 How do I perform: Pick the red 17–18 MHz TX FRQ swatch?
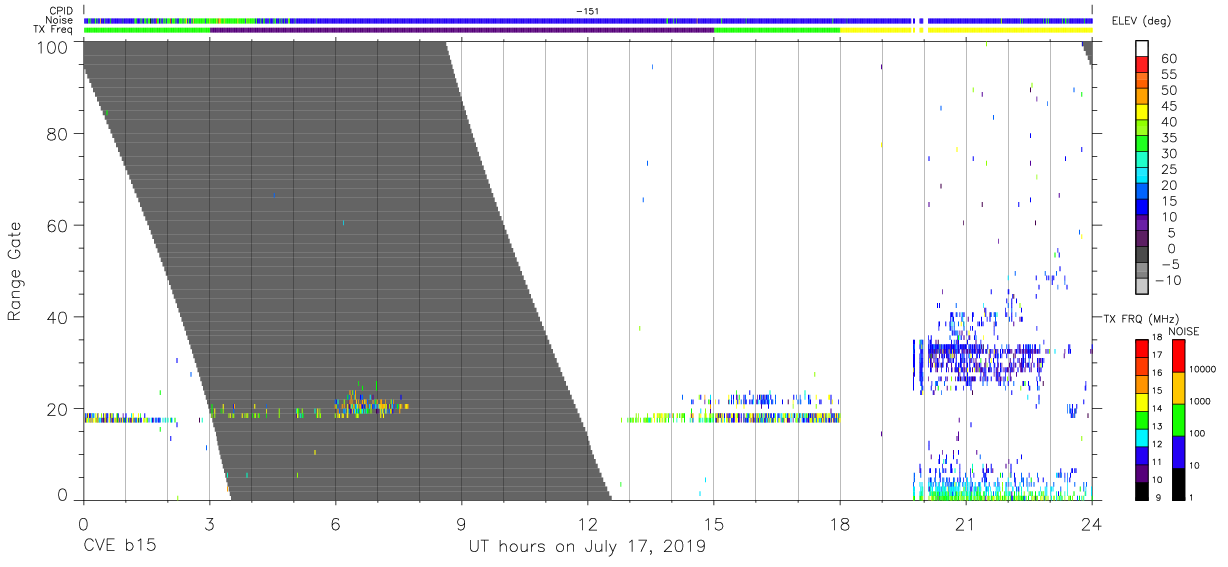click(1142, 349)
